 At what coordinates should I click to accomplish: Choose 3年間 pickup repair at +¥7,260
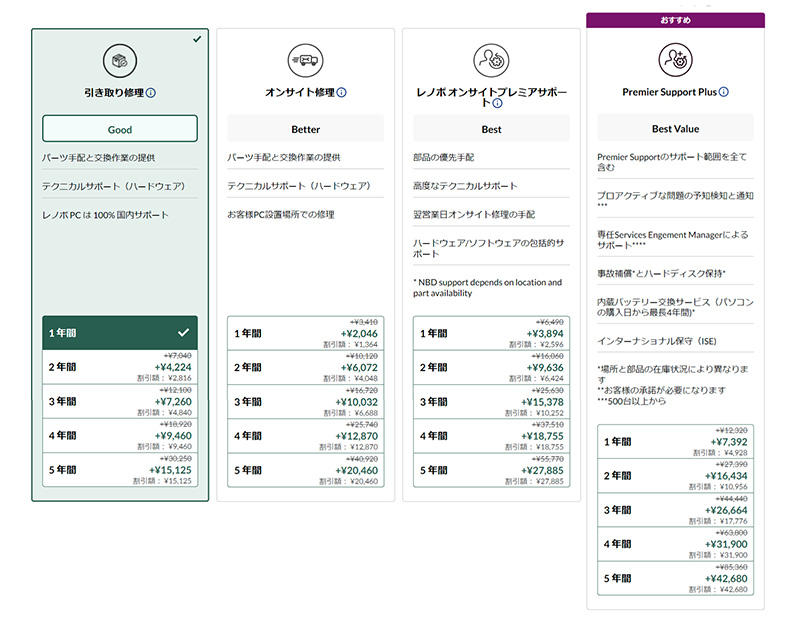click(x=120, y=401)
